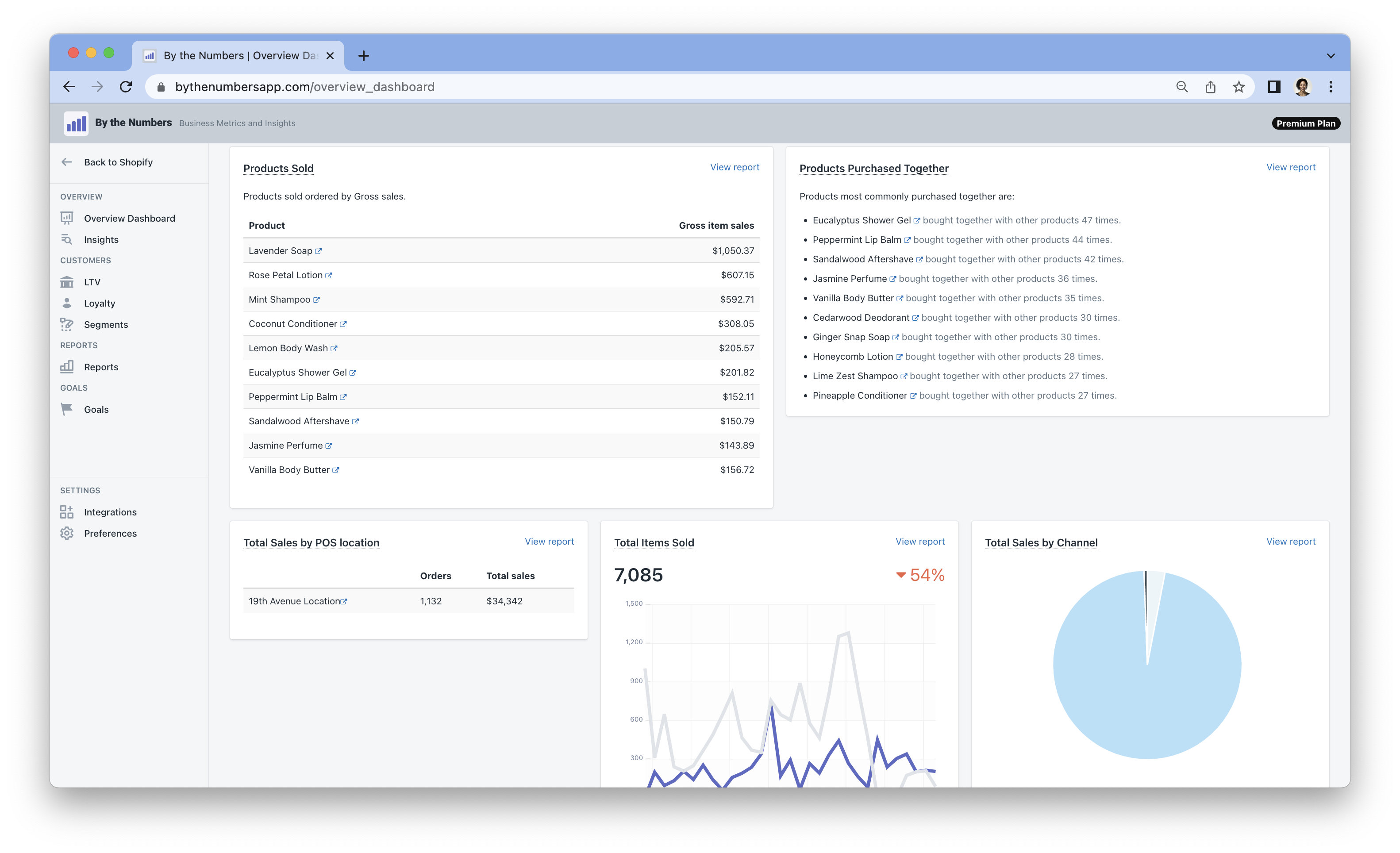Open View report for Products Sold
This screenshot has width=1400, height=853.
pos(734,167)
